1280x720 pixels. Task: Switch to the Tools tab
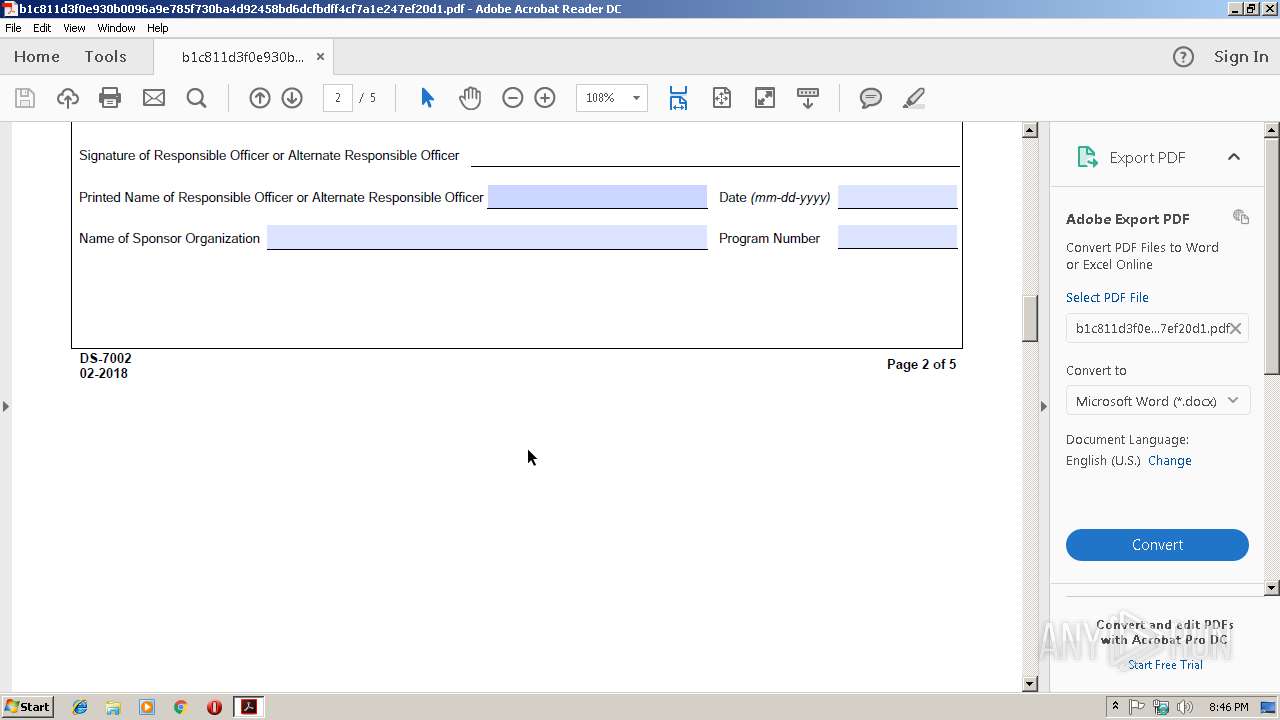[105, 57]
